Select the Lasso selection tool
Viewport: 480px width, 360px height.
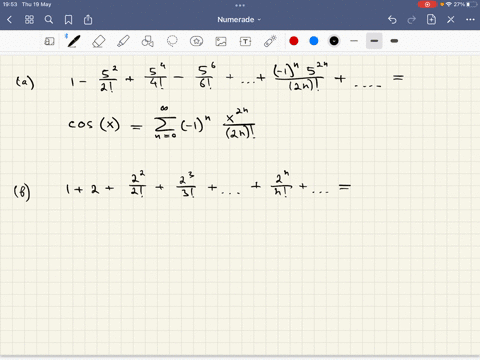pos(172,41)
